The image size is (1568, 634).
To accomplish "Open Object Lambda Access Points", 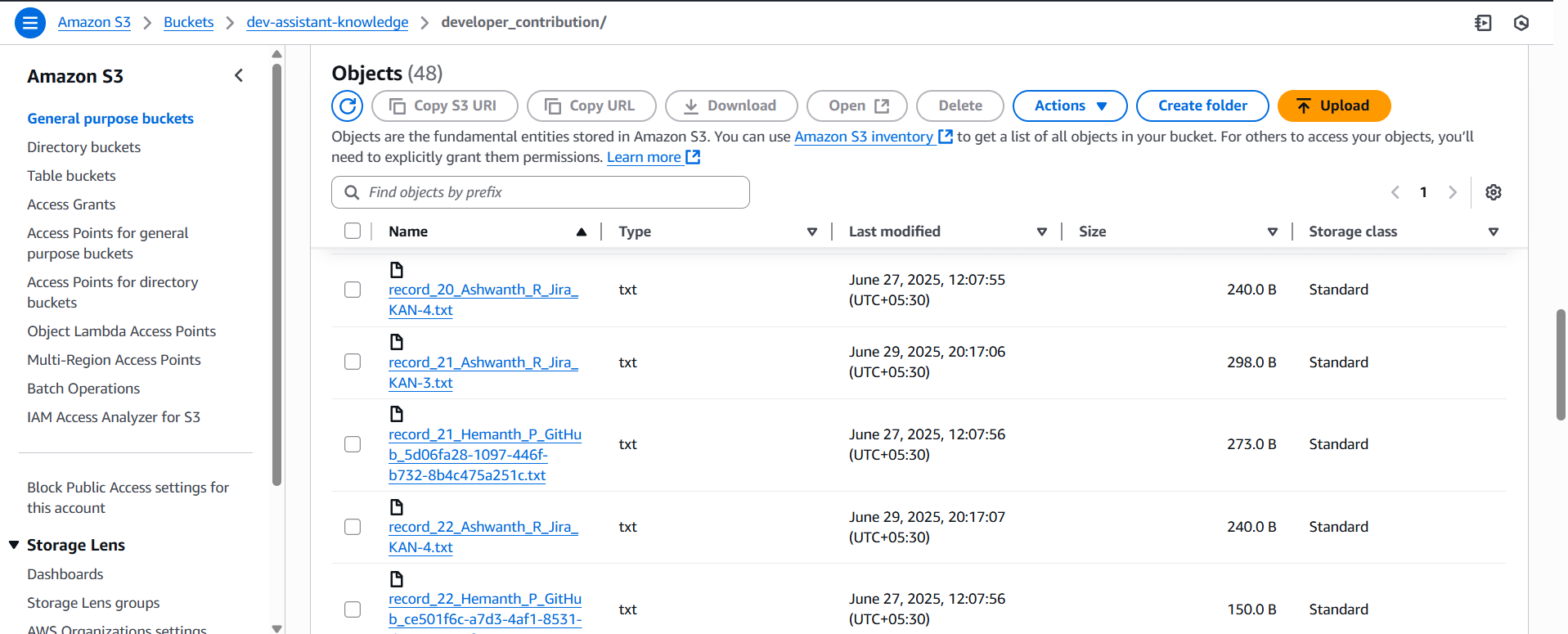I will 121,331.
